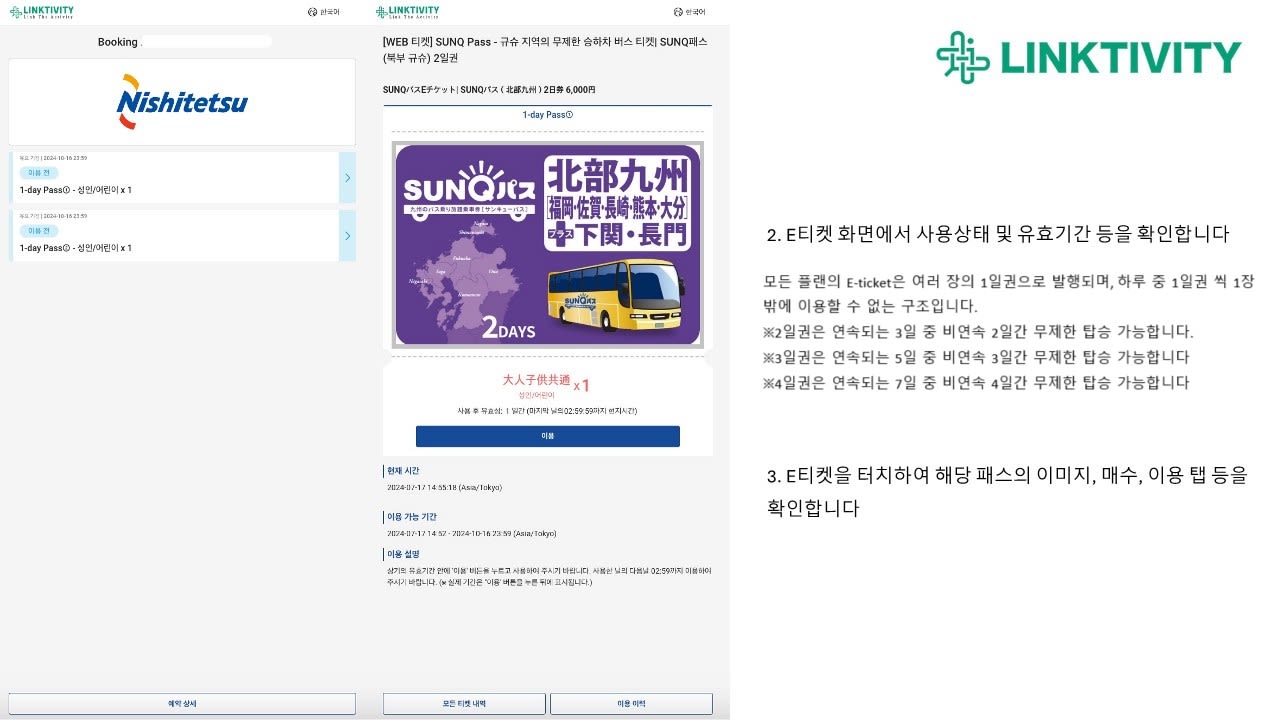Open 예약 상세 booking details button

pyautogui.click(x=182, y=704)
